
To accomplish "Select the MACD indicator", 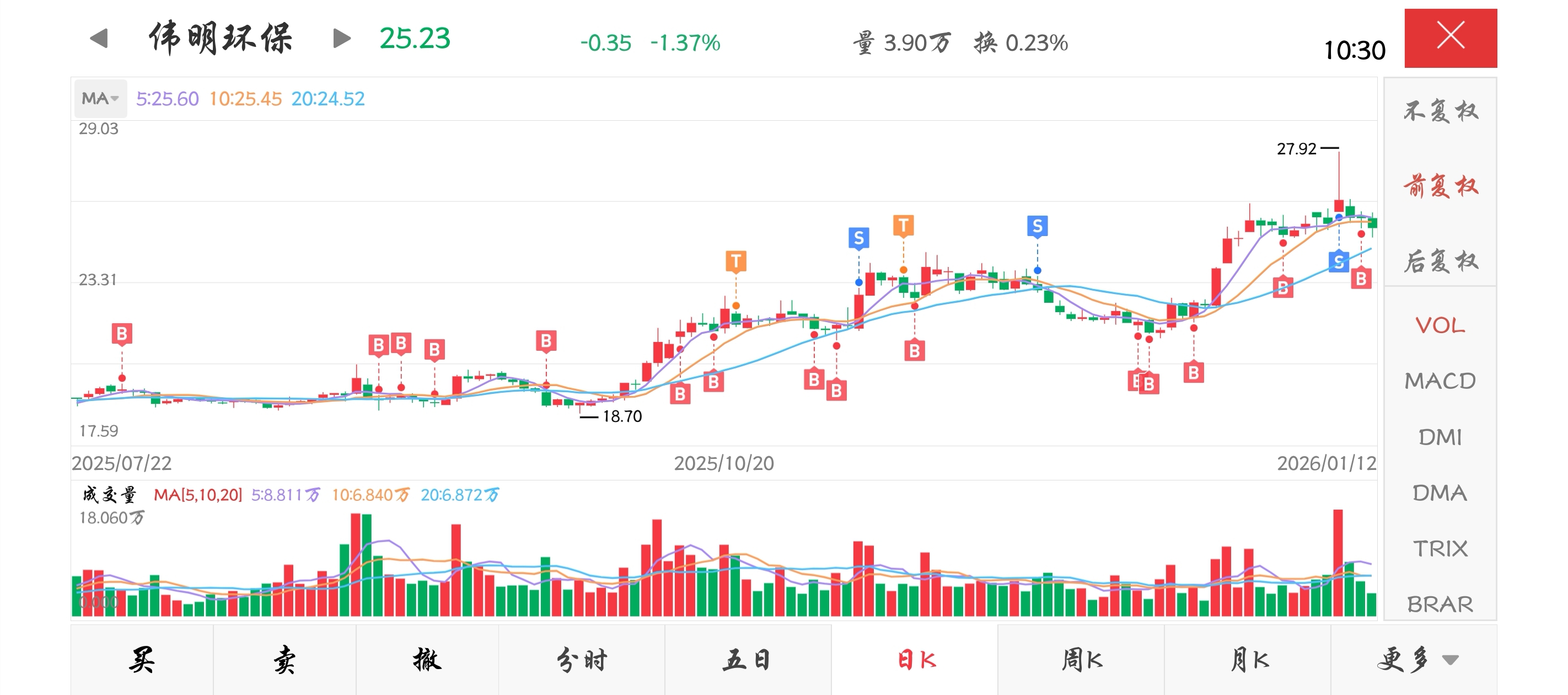I will [1440, 381].
